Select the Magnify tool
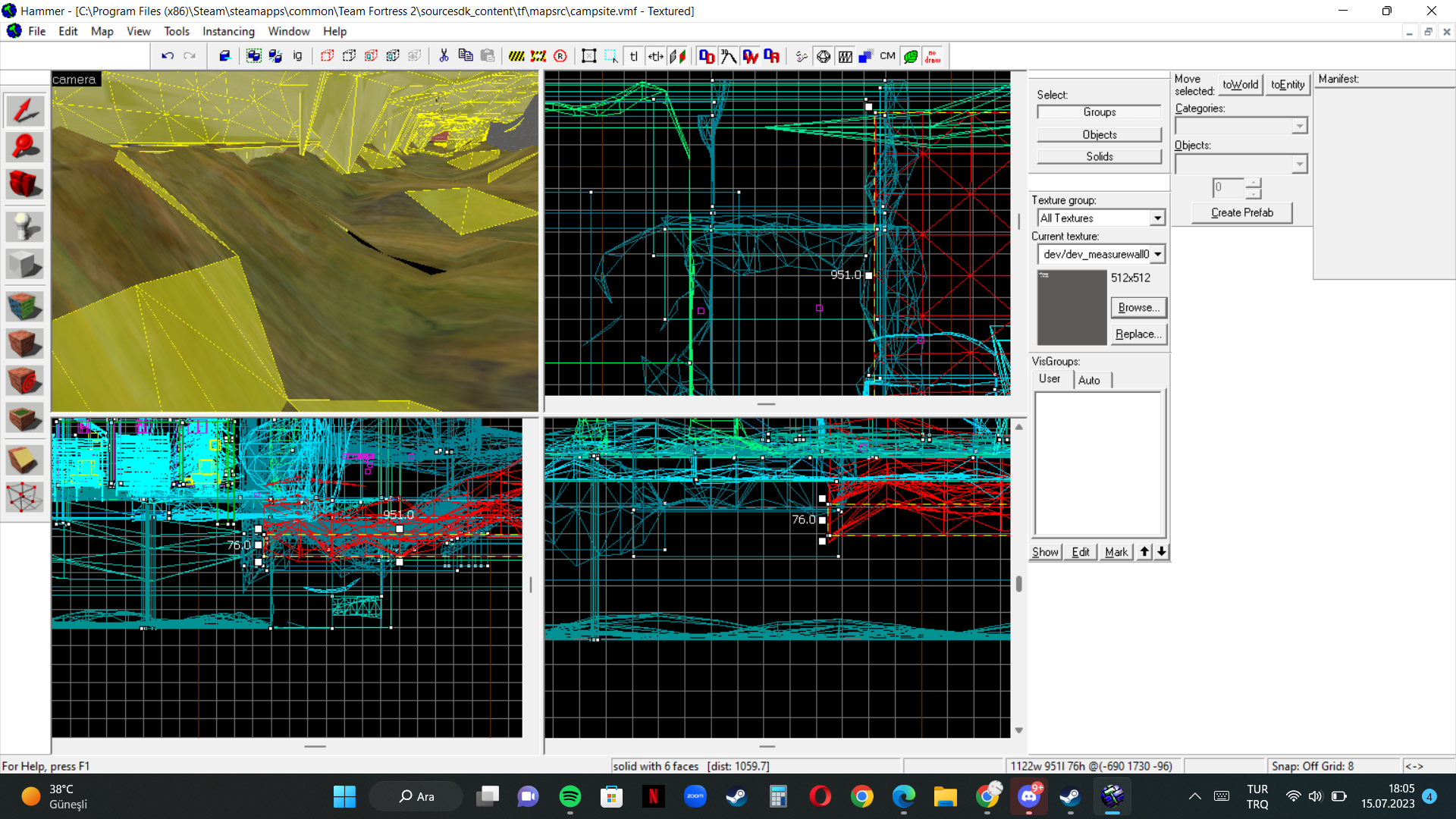The width and height of the screenshot is (1456, 819). coord(25,147)
